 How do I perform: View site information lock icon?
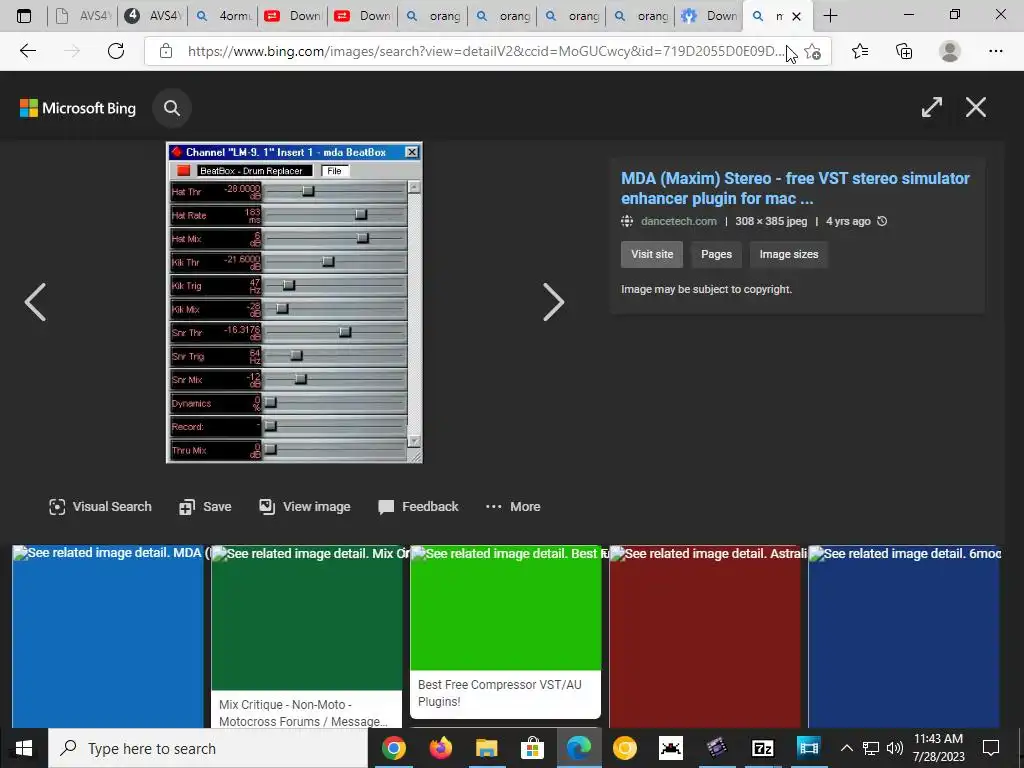tap(166, 51)
